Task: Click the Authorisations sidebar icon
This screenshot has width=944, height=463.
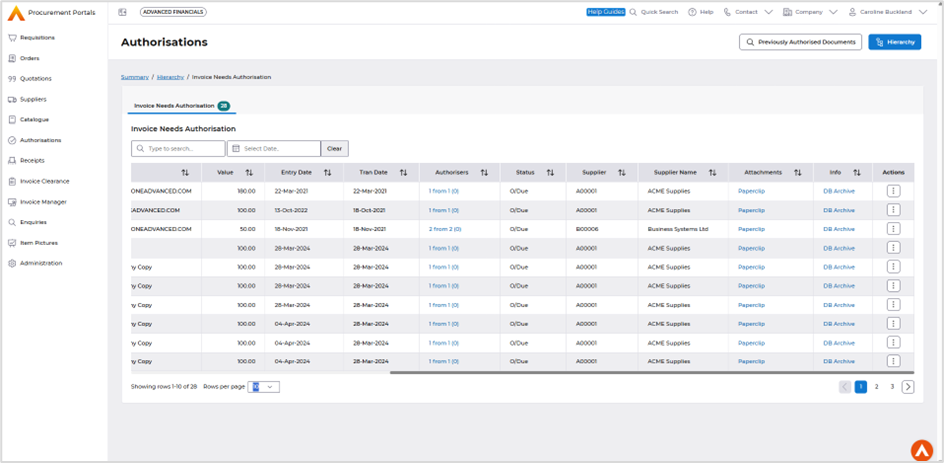Action: click(x=12, y=140)
